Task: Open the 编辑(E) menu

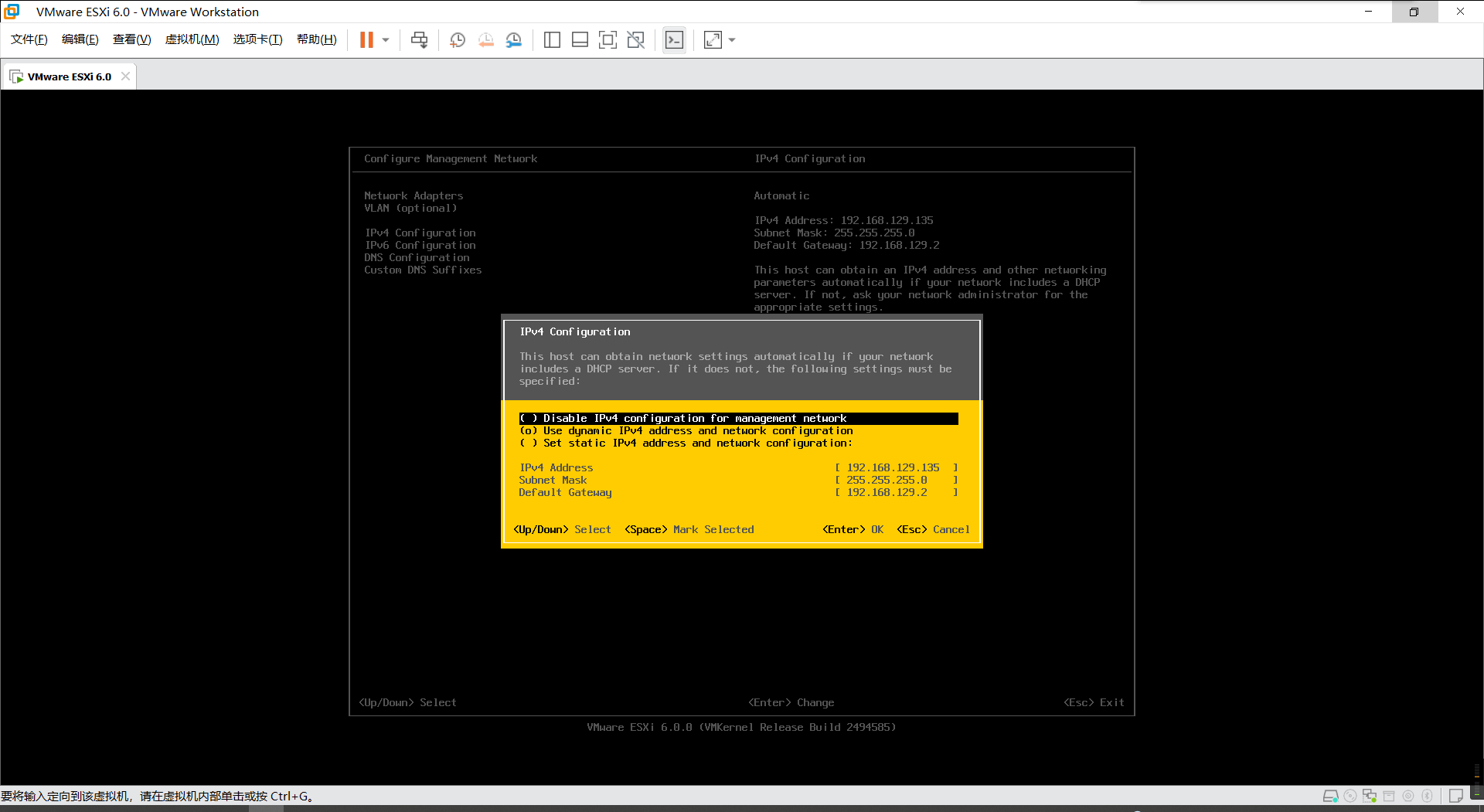Action: coord(80,39)
